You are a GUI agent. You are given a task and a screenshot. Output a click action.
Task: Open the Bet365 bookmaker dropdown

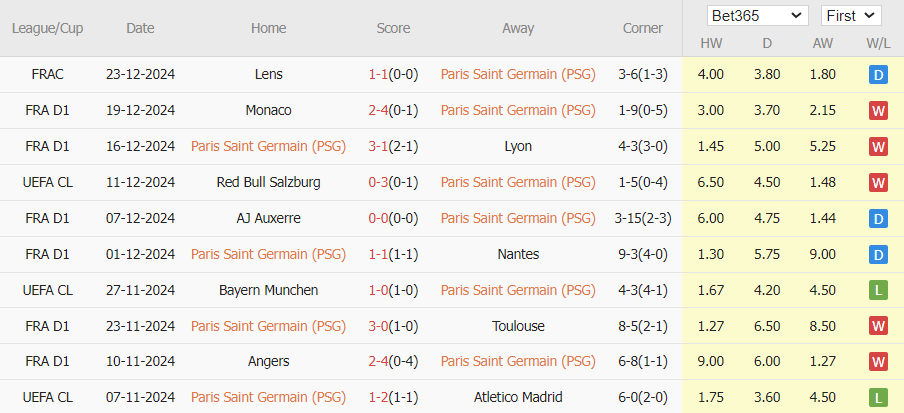pos(757,16)
